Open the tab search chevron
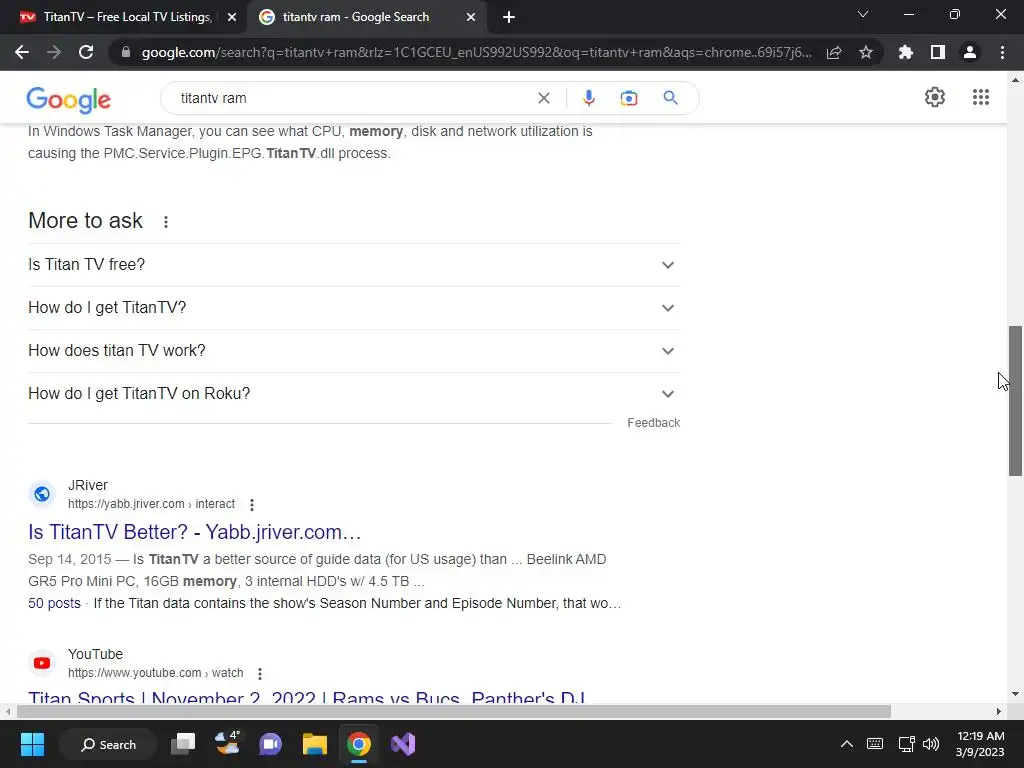The width and height of the screenshot is (1024, 768). click(863, 14)
